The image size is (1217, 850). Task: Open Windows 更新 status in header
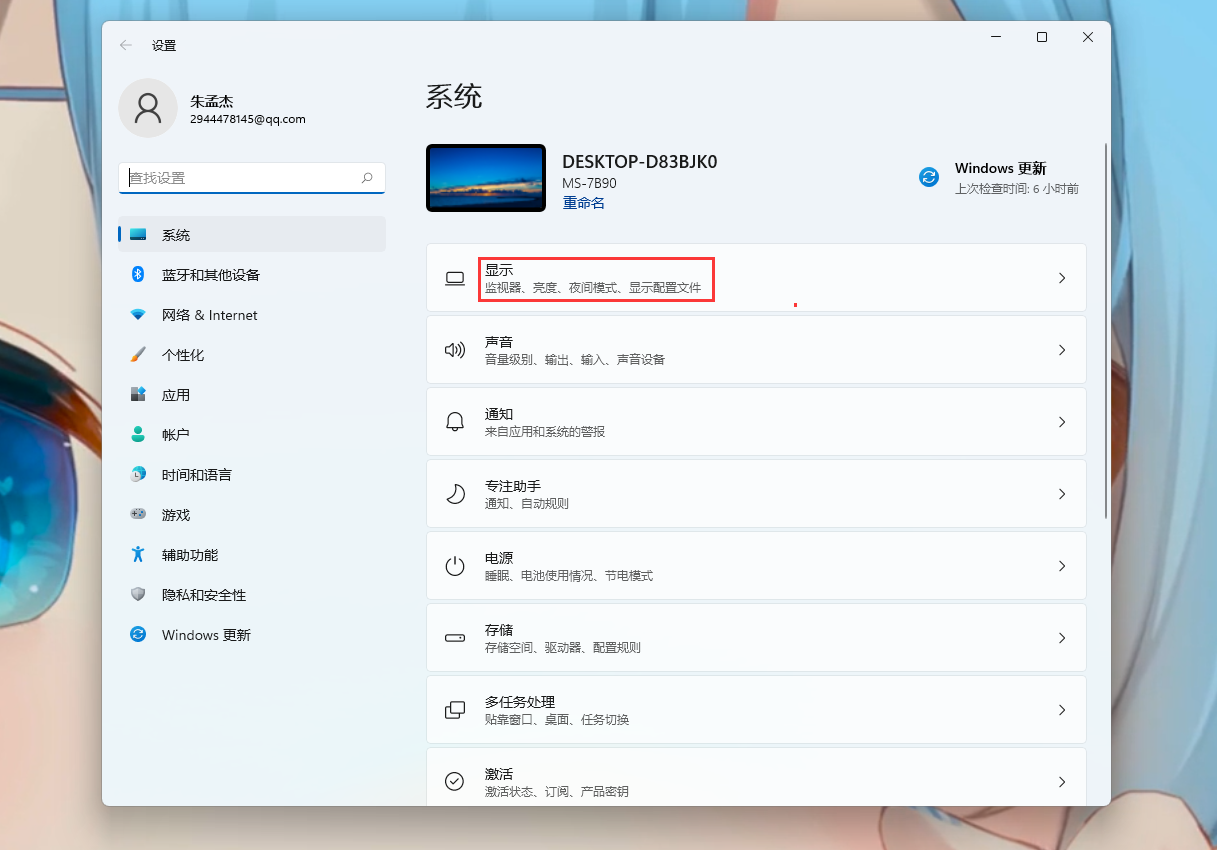999,178
